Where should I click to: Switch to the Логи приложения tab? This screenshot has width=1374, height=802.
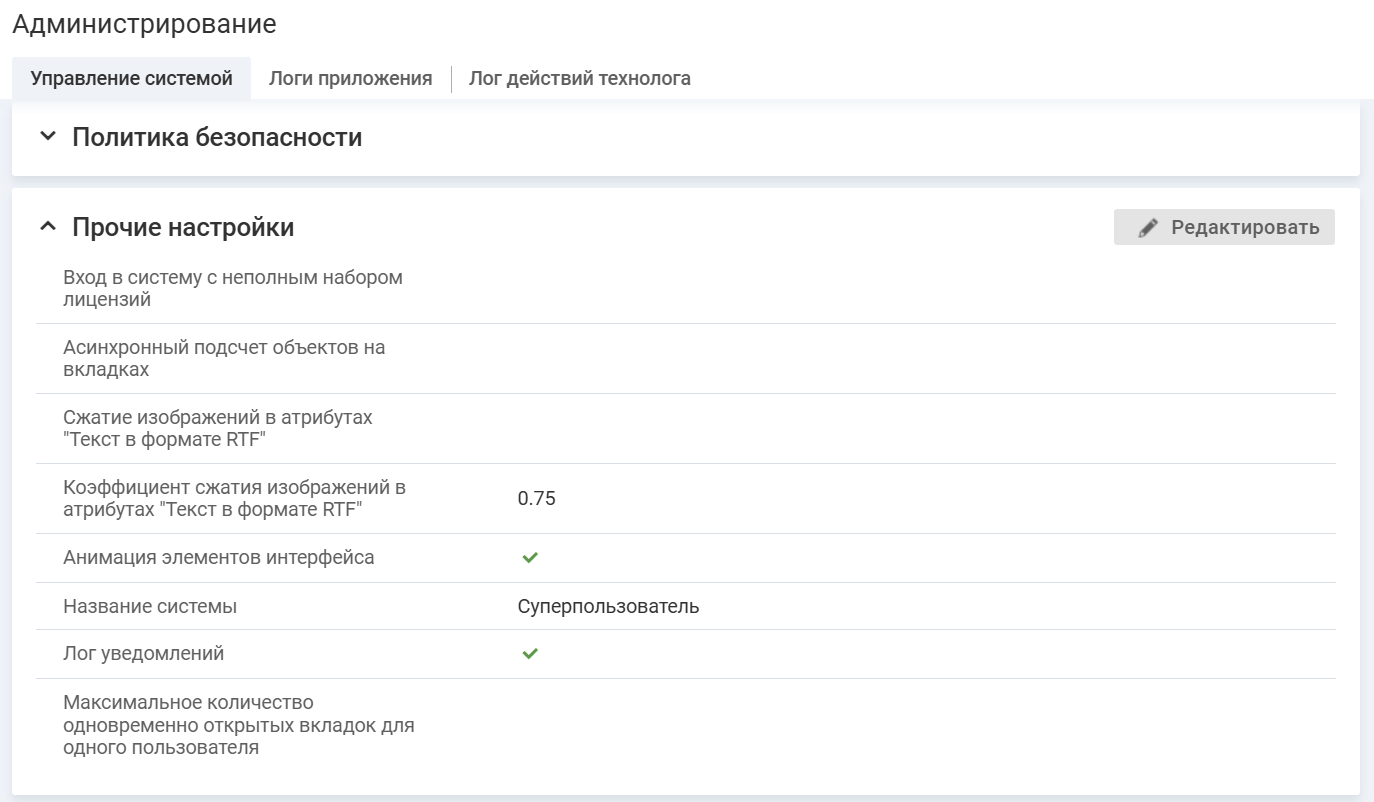pyautogui.click(x=350, y=78)
